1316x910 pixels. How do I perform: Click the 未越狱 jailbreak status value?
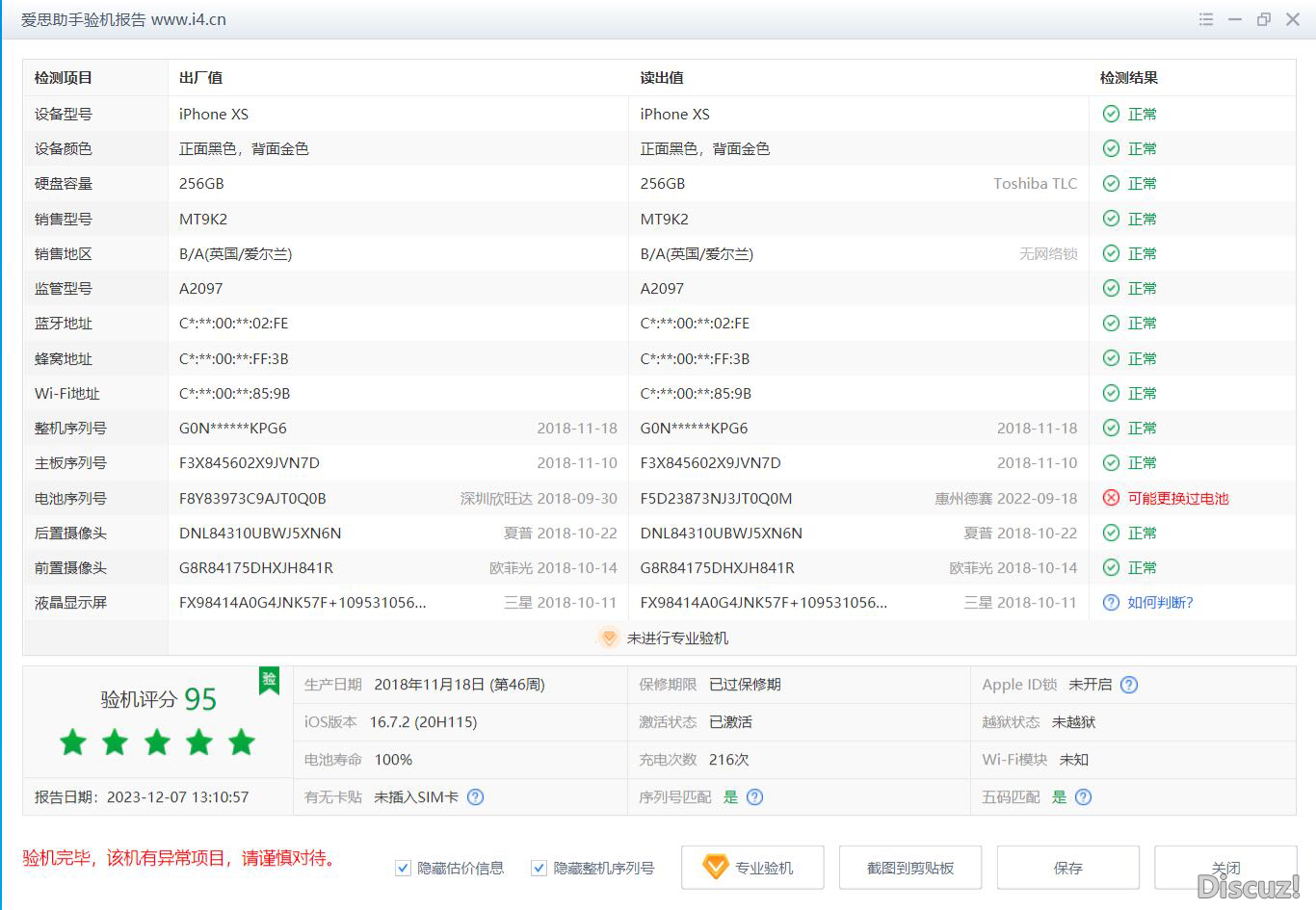click(1073, 722)
